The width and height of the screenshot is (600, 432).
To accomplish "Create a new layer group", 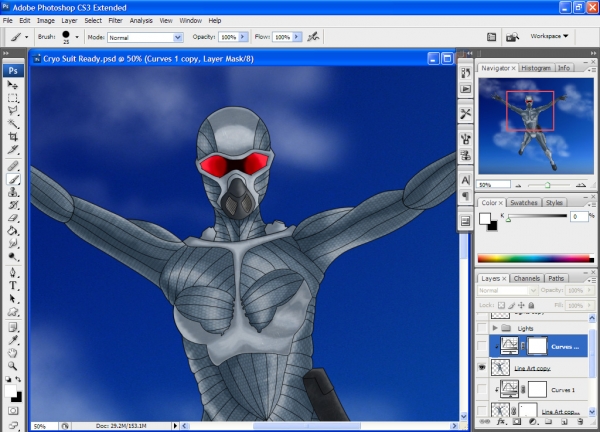I will [x=548, y=422].
